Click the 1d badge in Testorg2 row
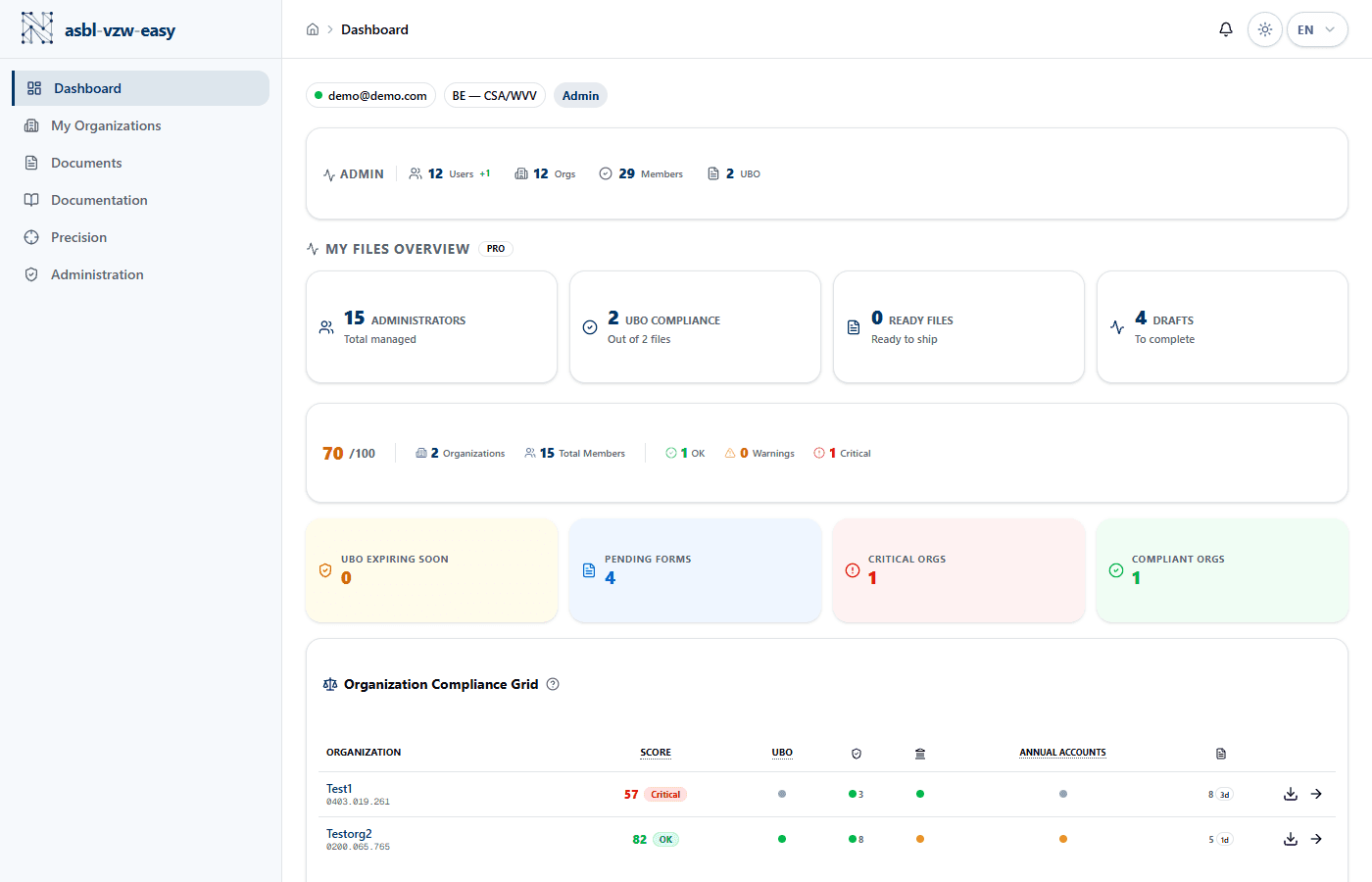The height and width of the screenshot is (882, 1372). [x=1224, y=840]
